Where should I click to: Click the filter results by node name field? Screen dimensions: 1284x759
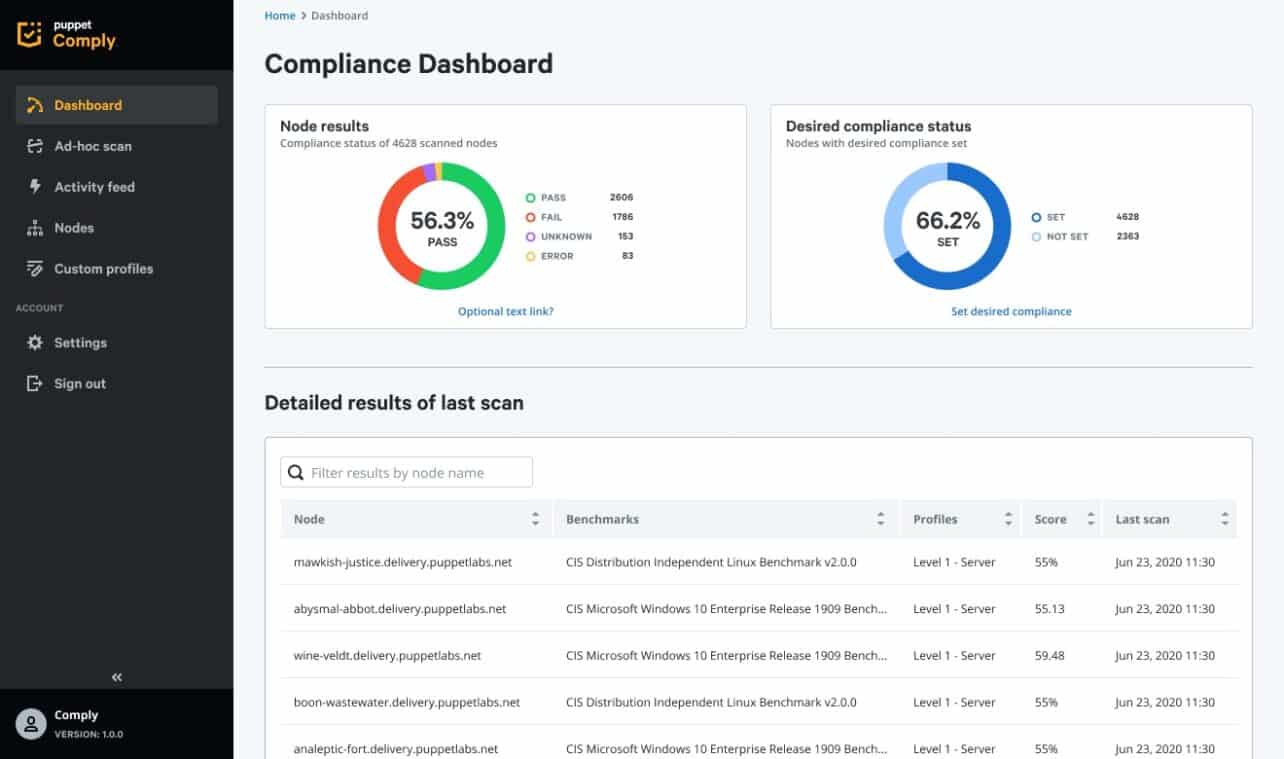[x=406, y=471]
